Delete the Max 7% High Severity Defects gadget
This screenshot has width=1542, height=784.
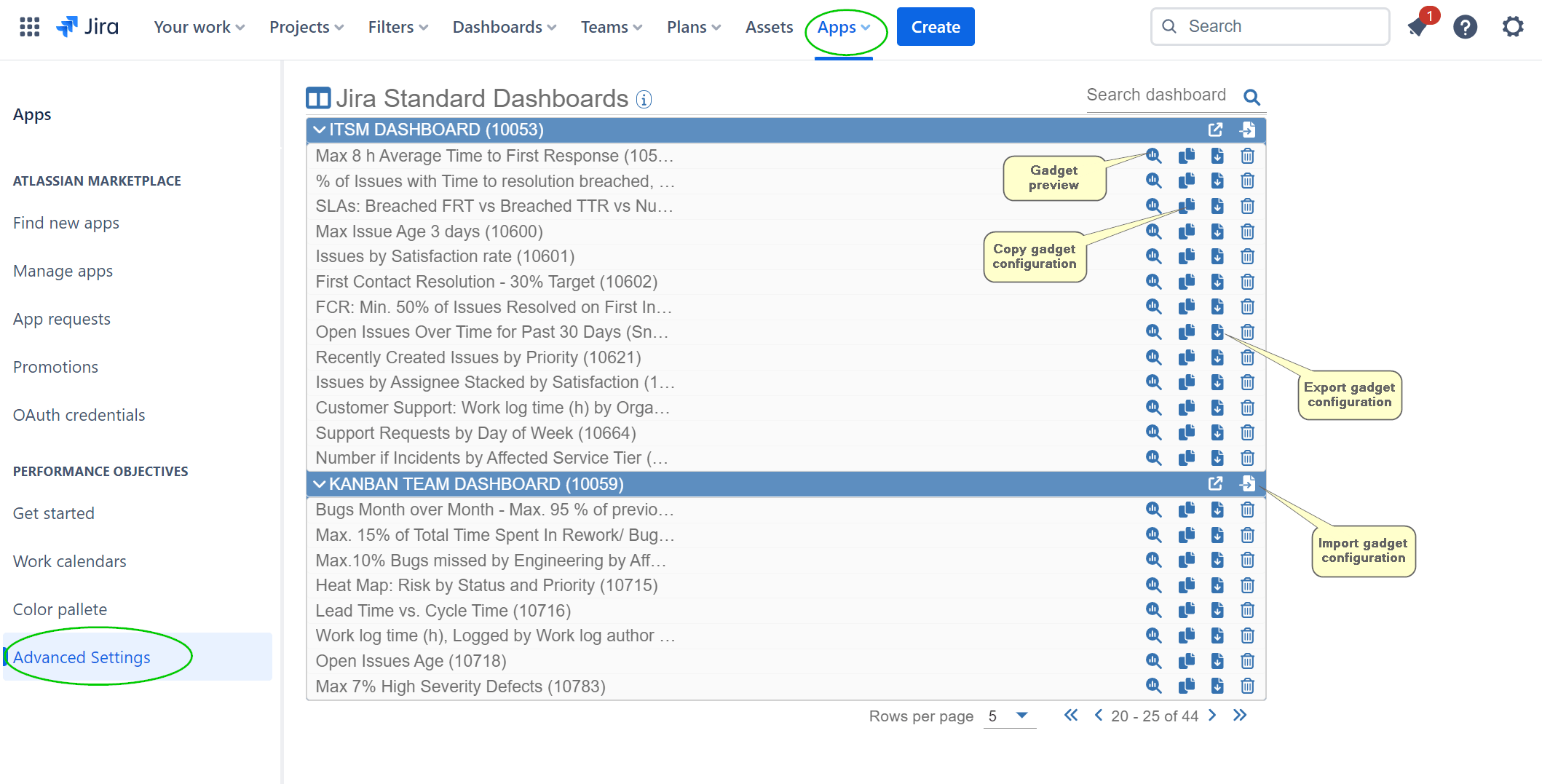1247,686
